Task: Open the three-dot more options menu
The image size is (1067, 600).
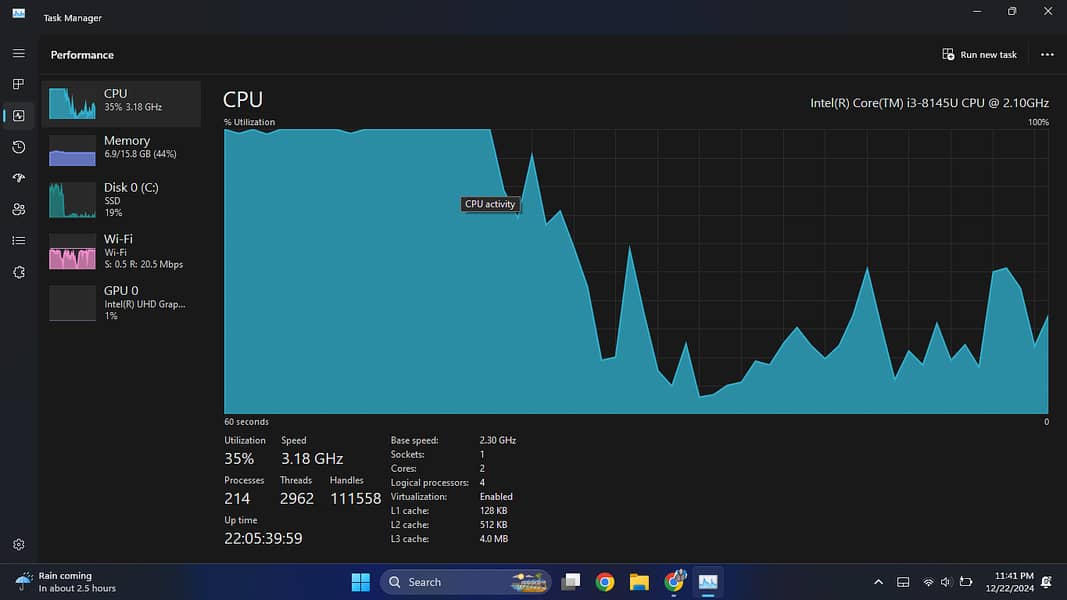Action: click(1047, 55)
